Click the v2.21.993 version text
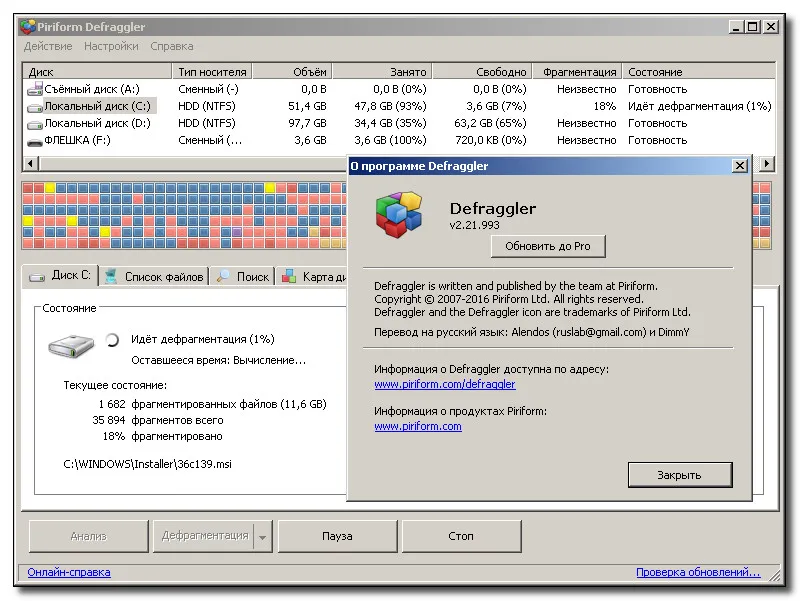Viewport: 800px width, 601px height. (x=474, y=225)
